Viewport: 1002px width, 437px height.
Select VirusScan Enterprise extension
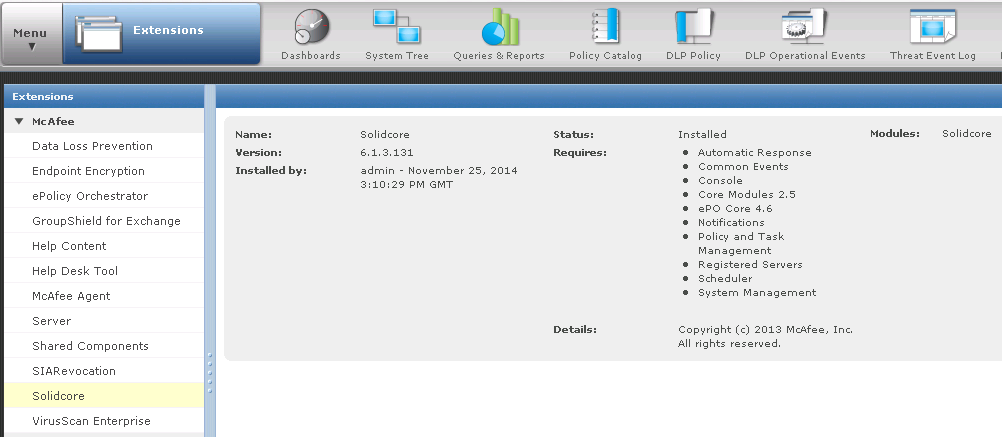pyautogui.click(x=104, y=420)
